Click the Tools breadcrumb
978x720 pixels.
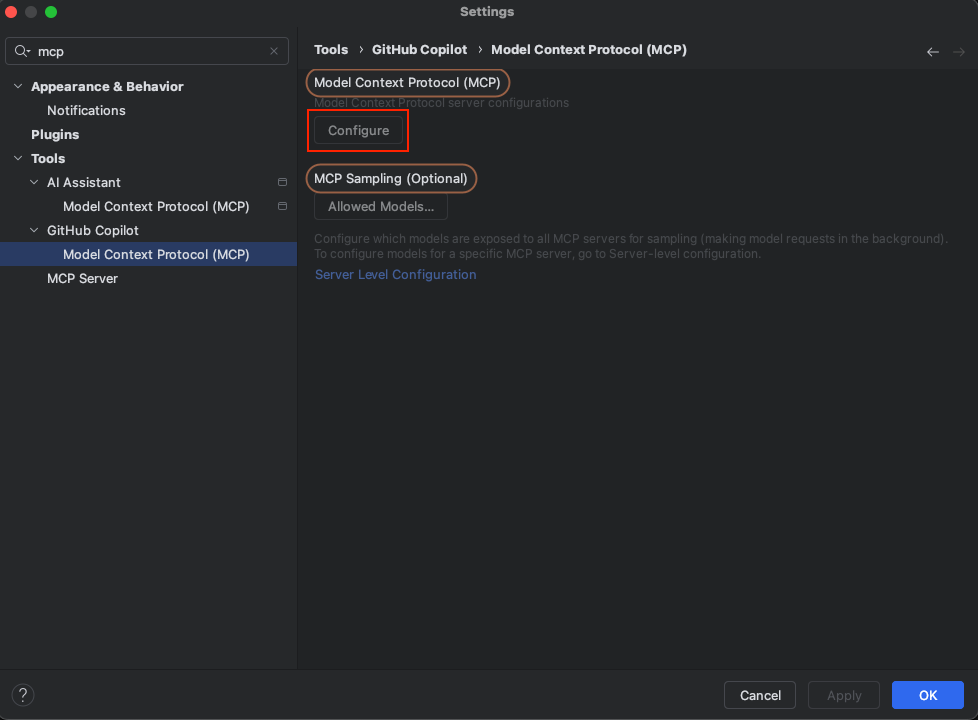331,50
